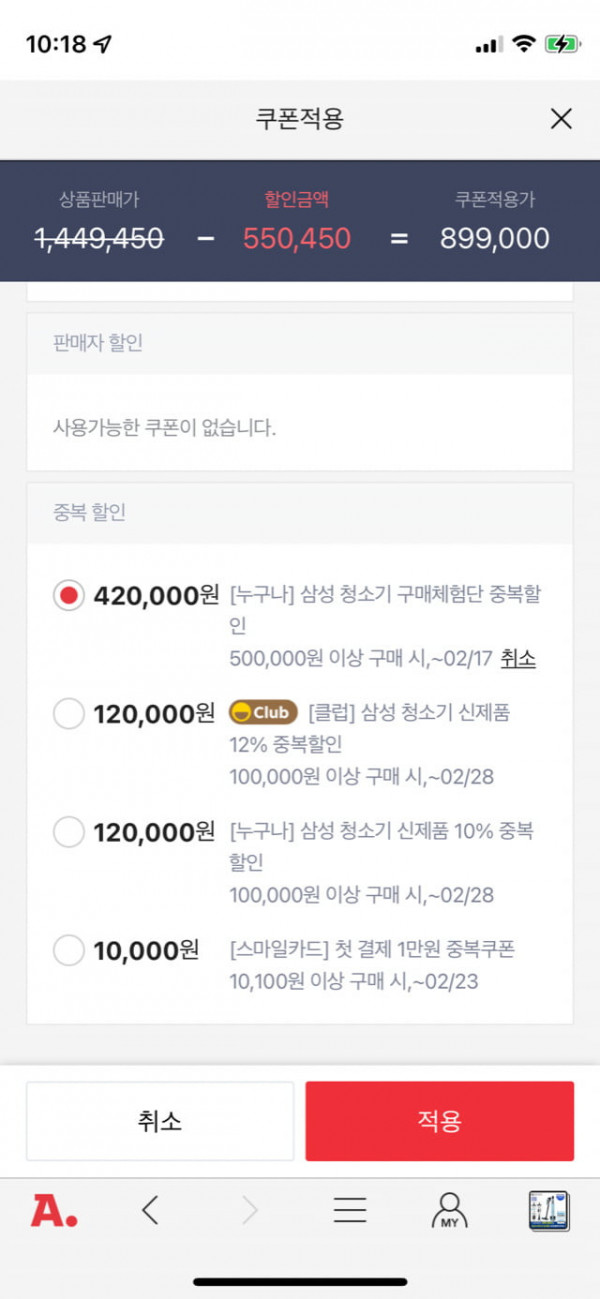The image size is (600, 1299).
Task: Tap the 판매자 할인 section header
Action: [x=300, y=343]
